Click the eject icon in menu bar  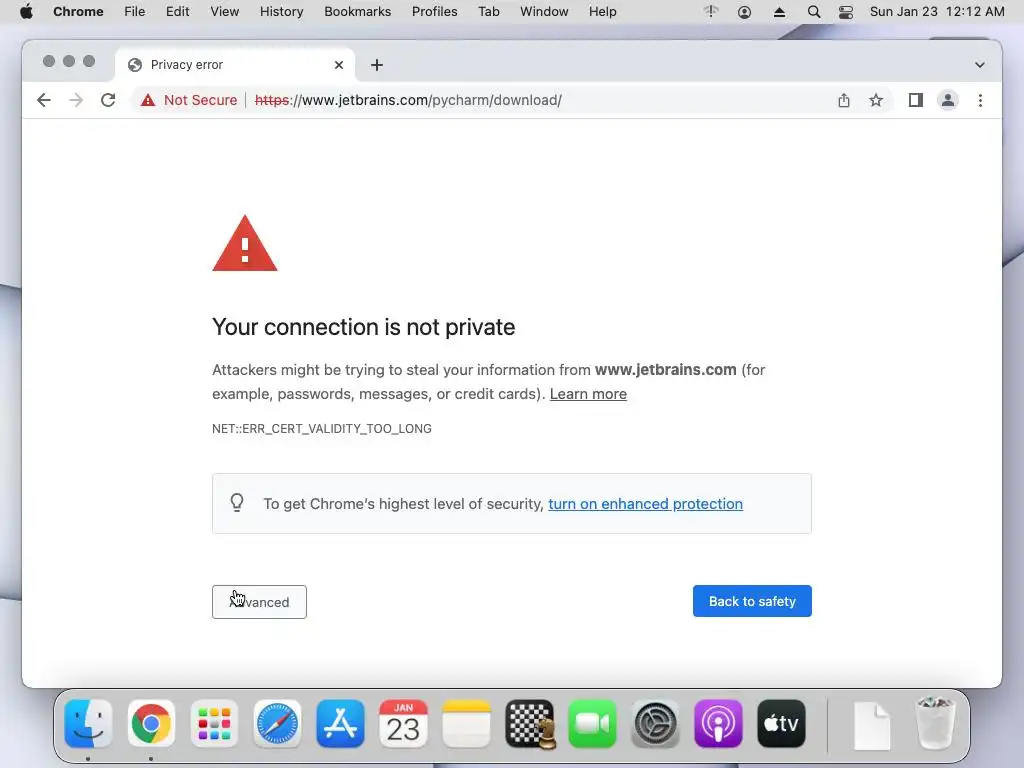(779, 12)
